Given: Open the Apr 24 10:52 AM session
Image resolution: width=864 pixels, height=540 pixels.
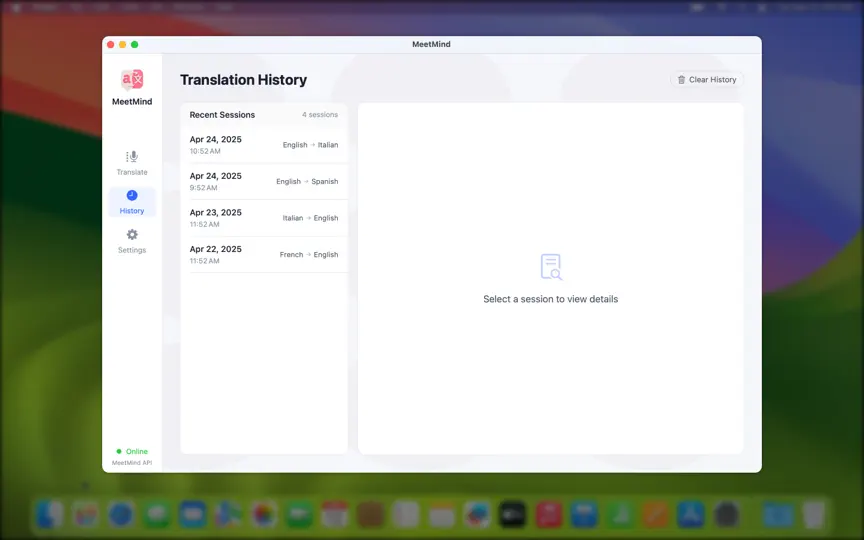Looking at the screenshot, I should [x=264, y=145].
